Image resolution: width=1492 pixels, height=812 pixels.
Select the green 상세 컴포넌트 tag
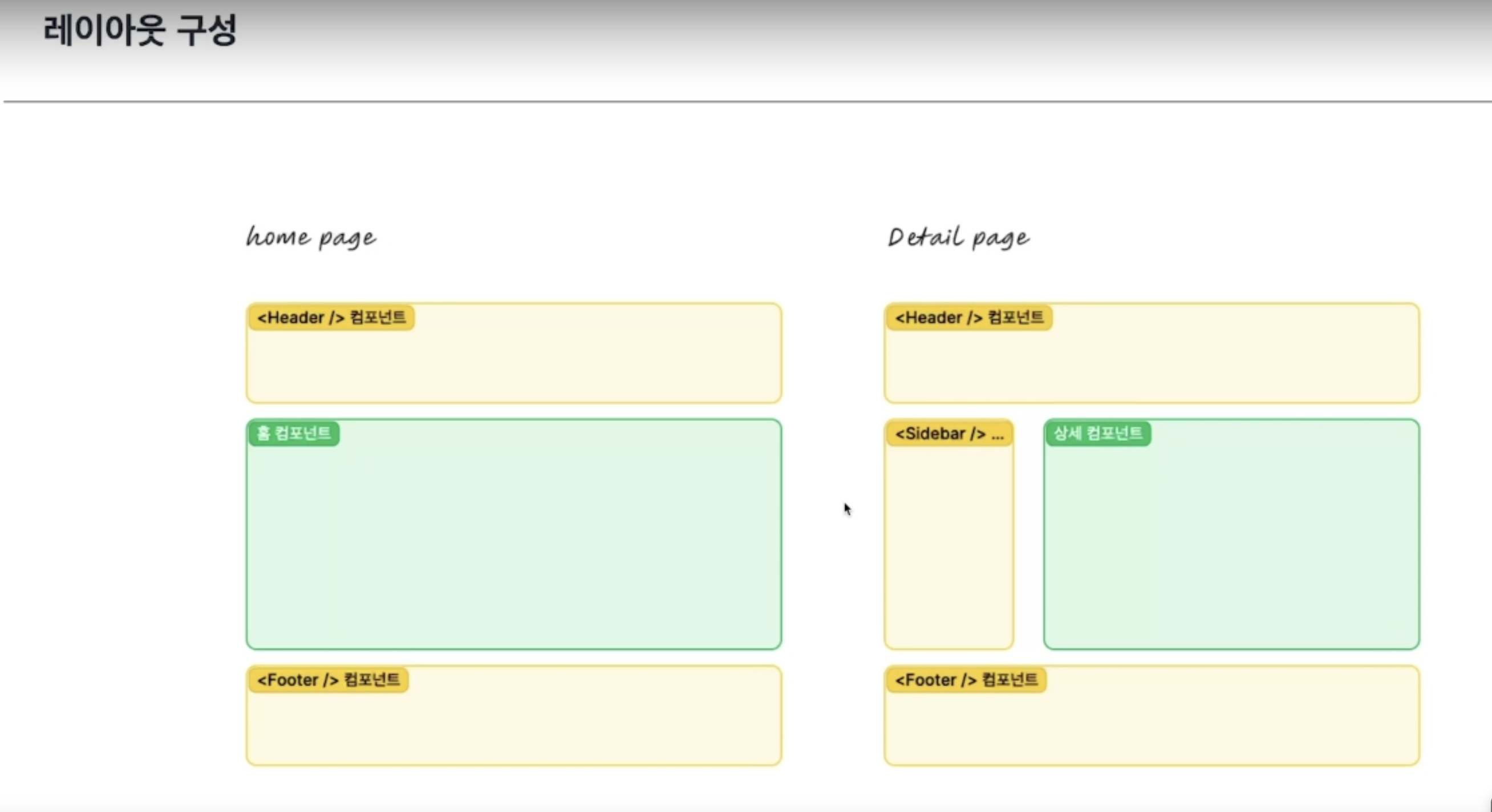(1098, 433)
